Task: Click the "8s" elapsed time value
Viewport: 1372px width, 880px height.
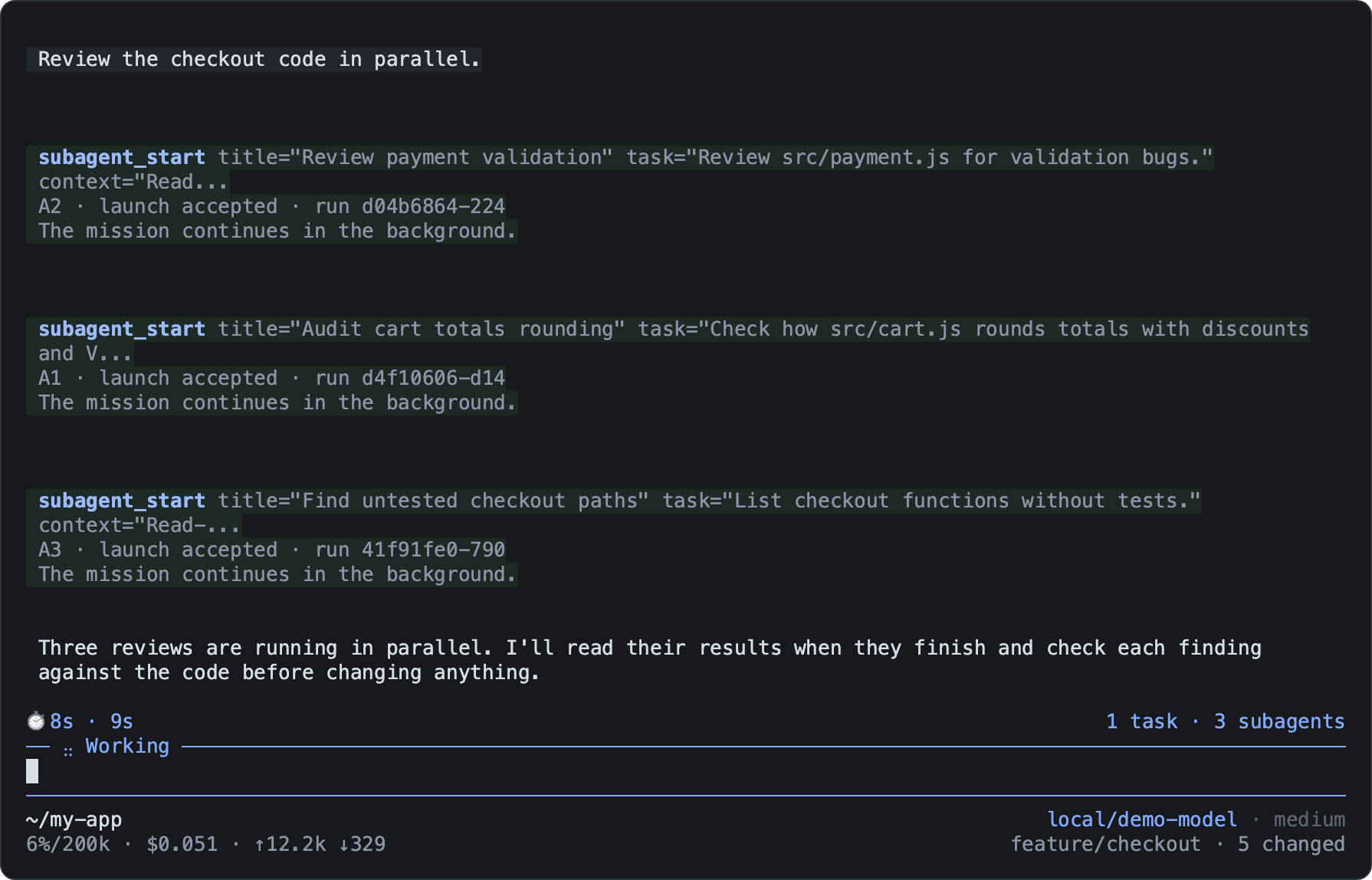Action: tap(62, 721)
